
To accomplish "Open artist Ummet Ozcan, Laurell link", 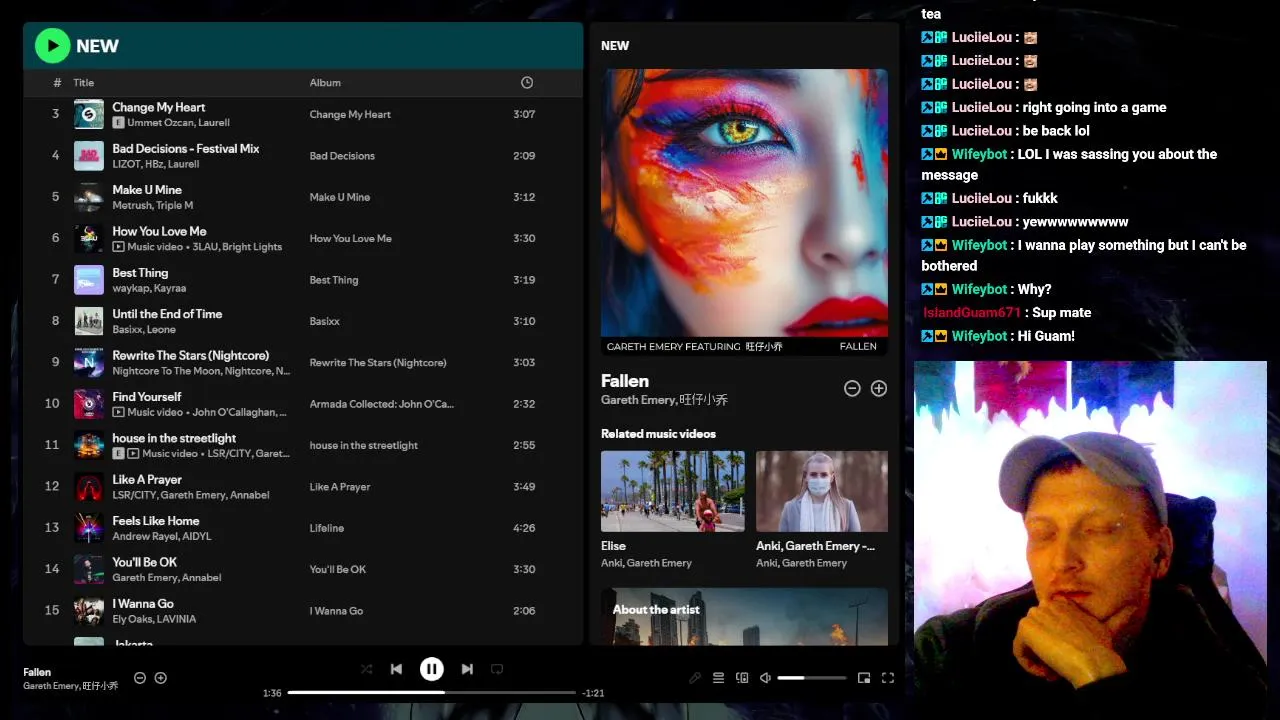I will click(x=178, y=123).
